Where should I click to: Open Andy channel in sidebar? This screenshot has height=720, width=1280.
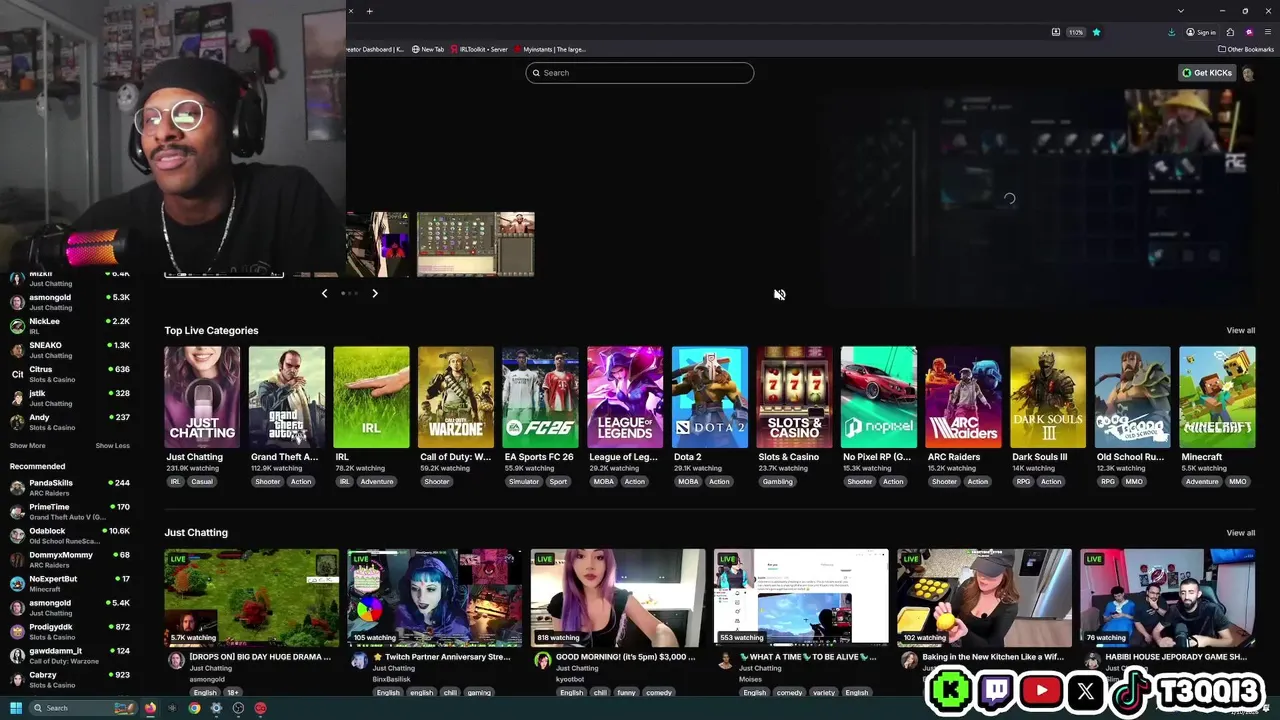[x=70, y=422]
